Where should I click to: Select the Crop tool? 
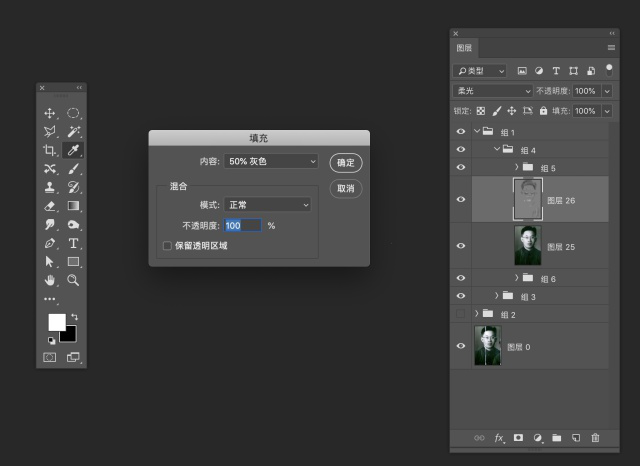point(50,150)
